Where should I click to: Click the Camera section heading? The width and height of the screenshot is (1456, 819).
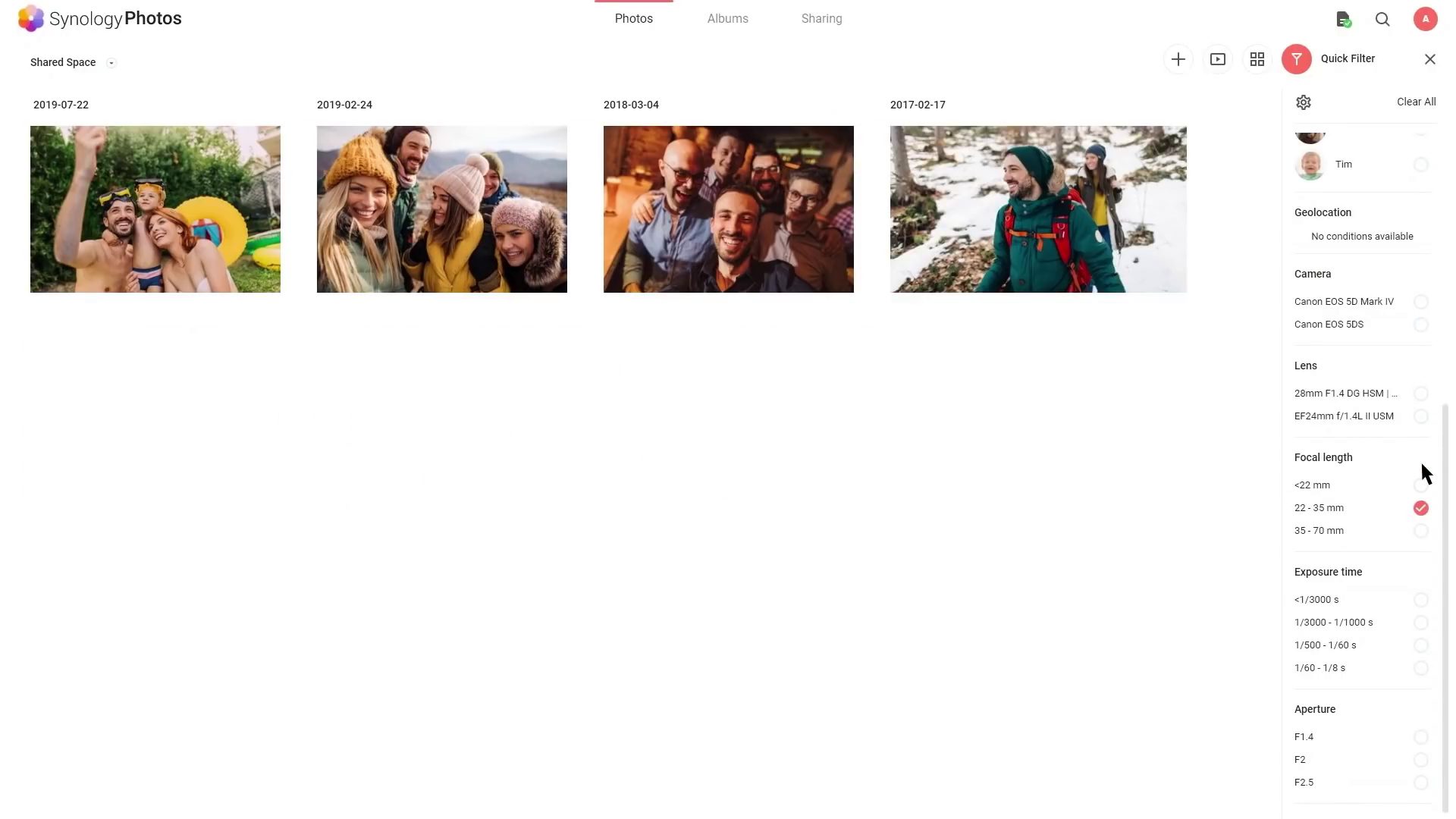click(x=1313, y=274)
